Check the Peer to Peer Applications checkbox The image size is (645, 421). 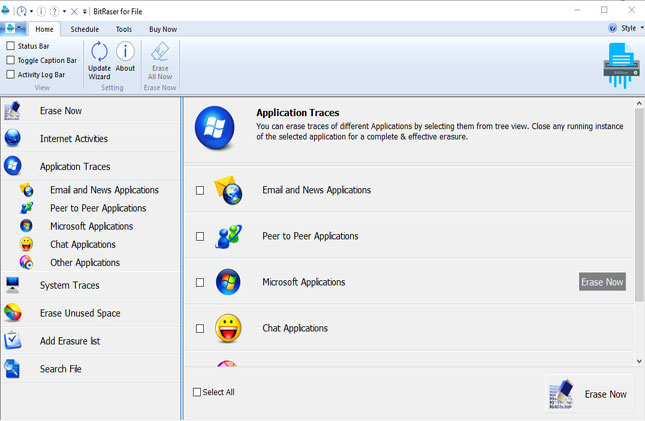200,237
